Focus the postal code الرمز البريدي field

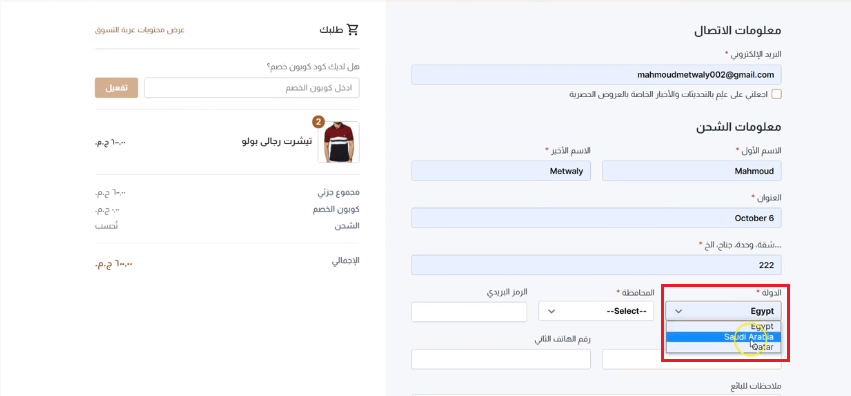469,312
